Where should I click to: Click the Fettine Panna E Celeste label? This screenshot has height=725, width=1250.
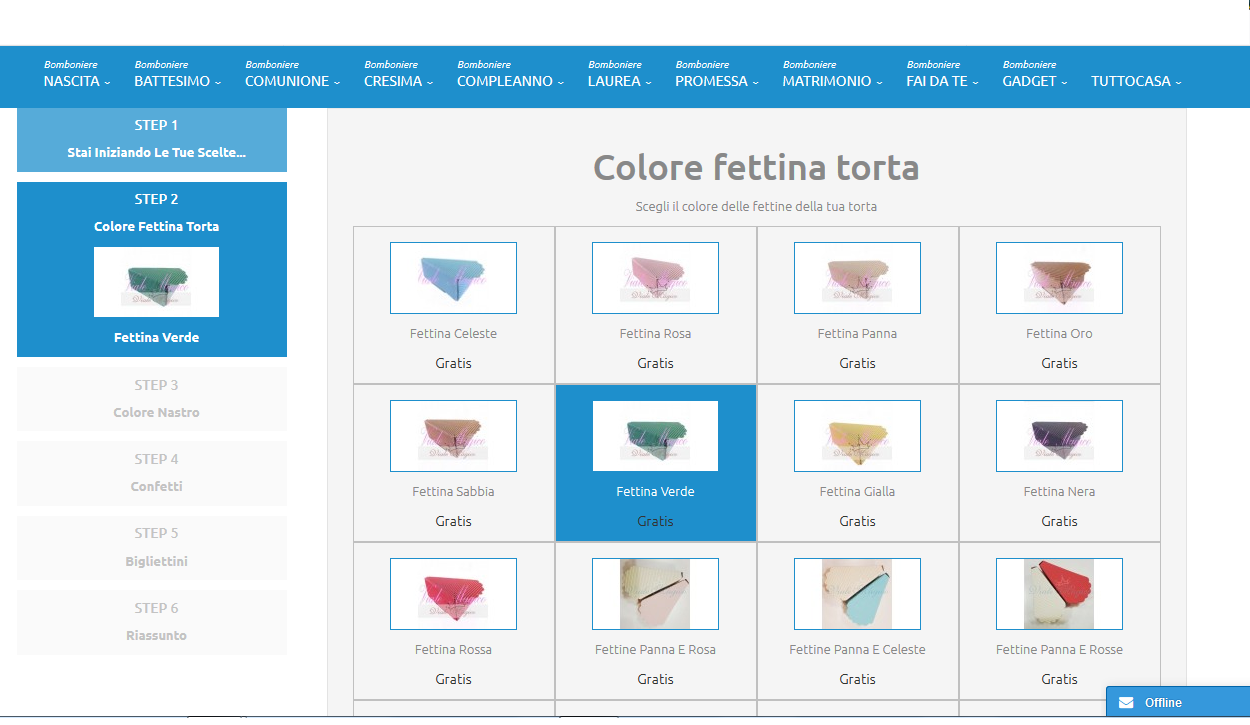click(857, 649)
